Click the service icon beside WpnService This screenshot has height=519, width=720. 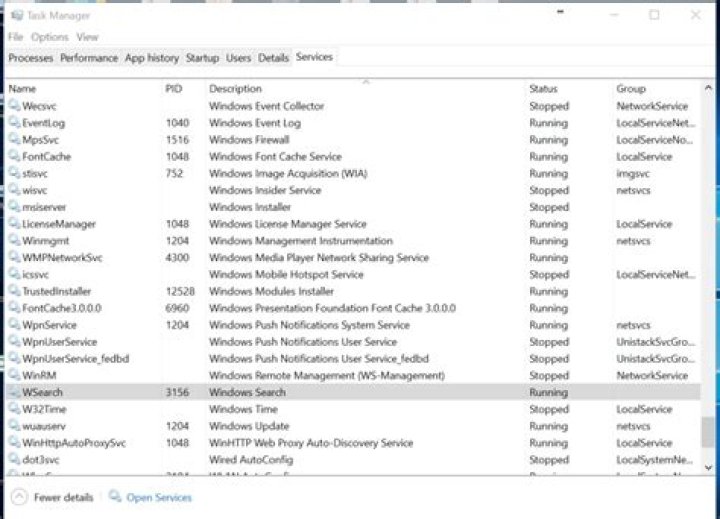[14, 324]
